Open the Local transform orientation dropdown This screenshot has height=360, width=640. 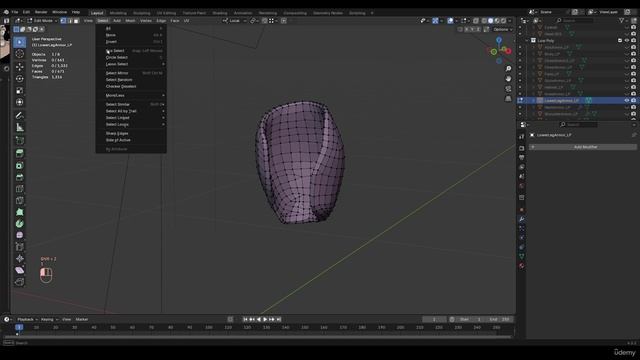pyautogui.click(x=234, y=20)
